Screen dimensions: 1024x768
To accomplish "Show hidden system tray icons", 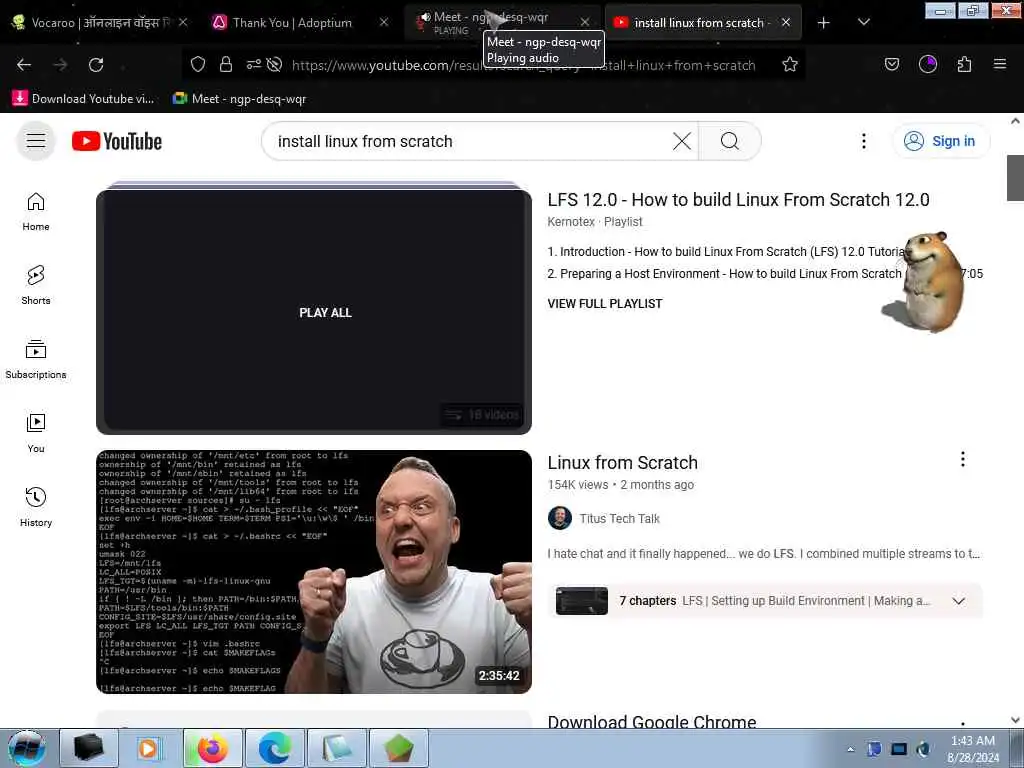I will point(850,749).
